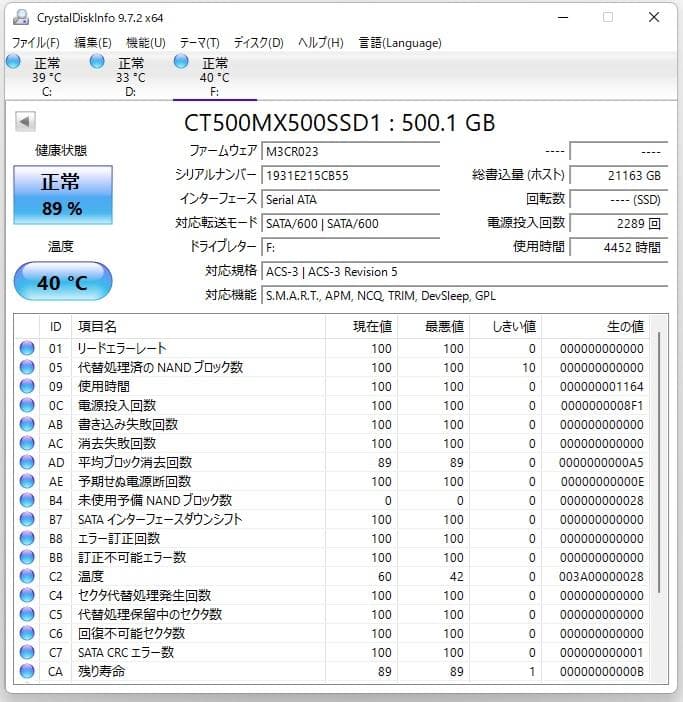Click status orb for C7 SATA CRCエラー数
The width and height of the screenshot is (683, 702).
[x=27, y=652]
